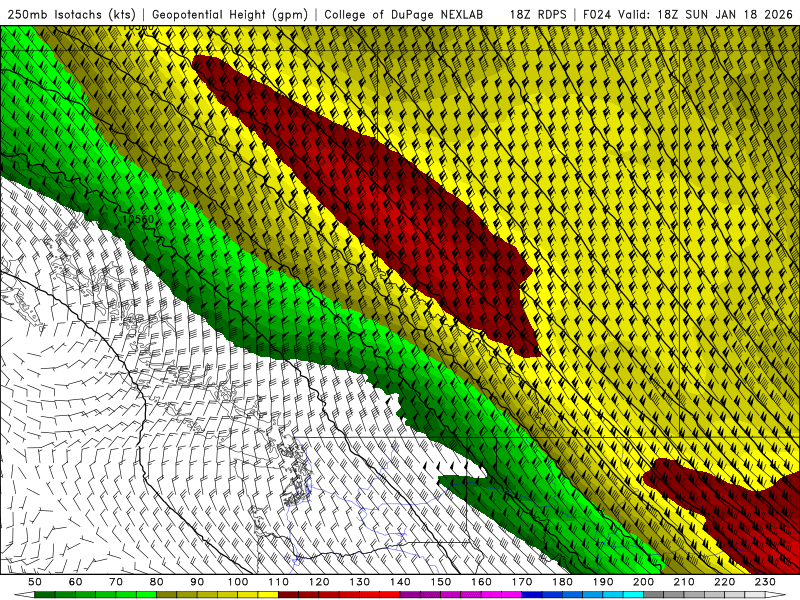800x600 pixels.
Task: Click the colorbar value label '110'
Action: [279, 582]
